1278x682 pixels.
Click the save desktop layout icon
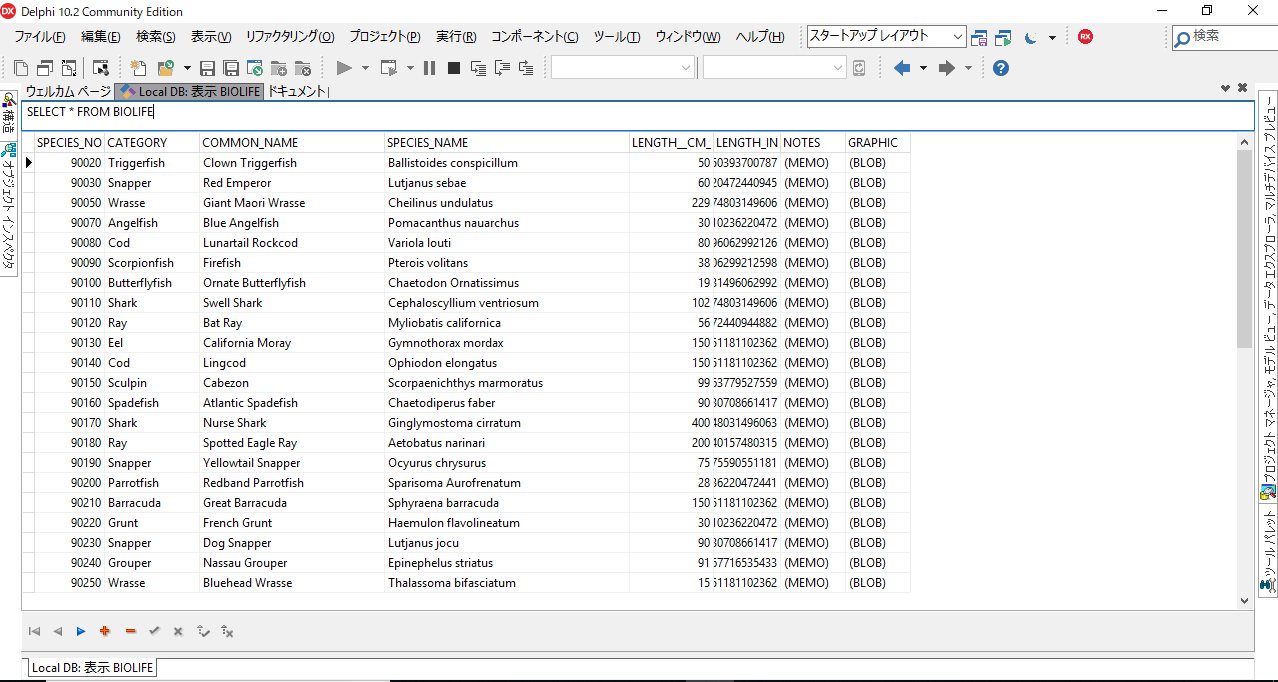979,38
